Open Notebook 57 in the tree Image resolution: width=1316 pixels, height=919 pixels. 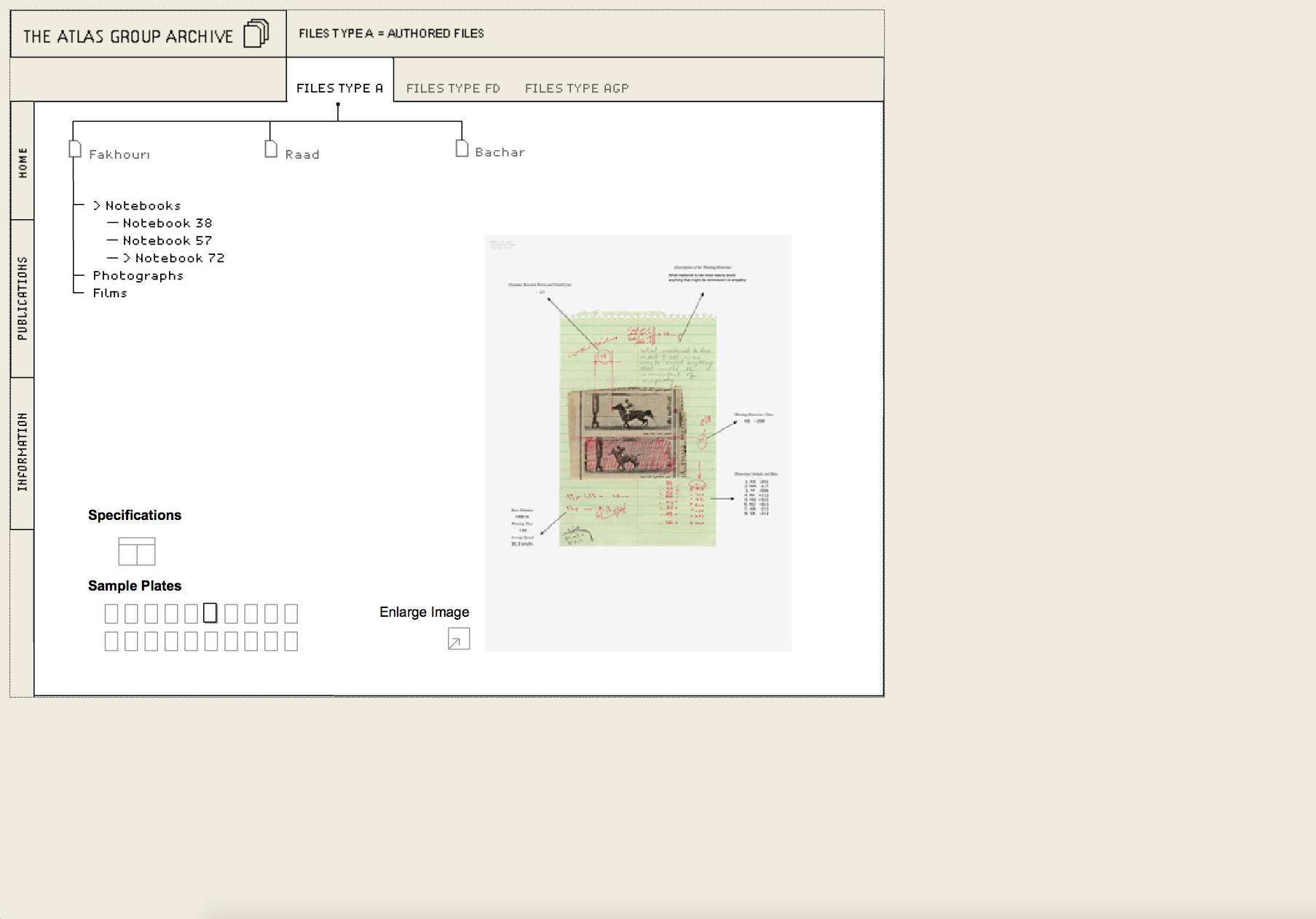[x=168, y=241]
